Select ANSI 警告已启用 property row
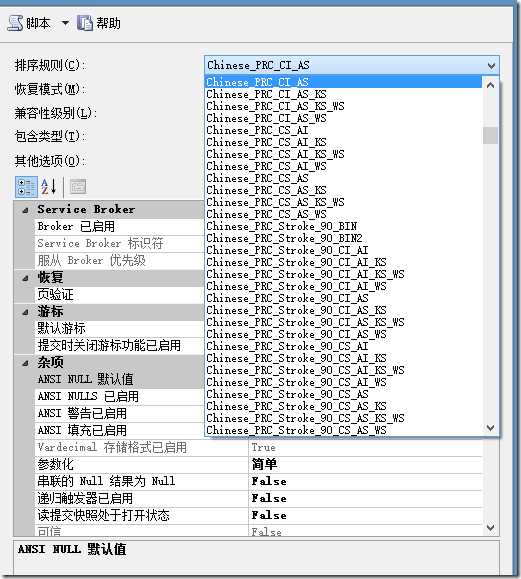This screenshot has width=521, height=579. tap(120, 414)
